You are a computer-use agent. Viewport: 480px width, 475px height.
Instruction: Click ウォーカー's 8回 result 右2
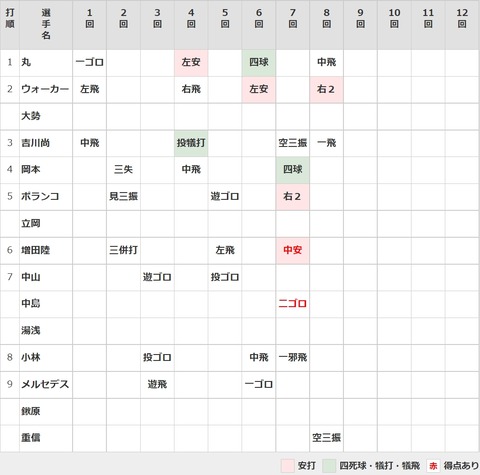pyautogui.click(x=326, y=89)
